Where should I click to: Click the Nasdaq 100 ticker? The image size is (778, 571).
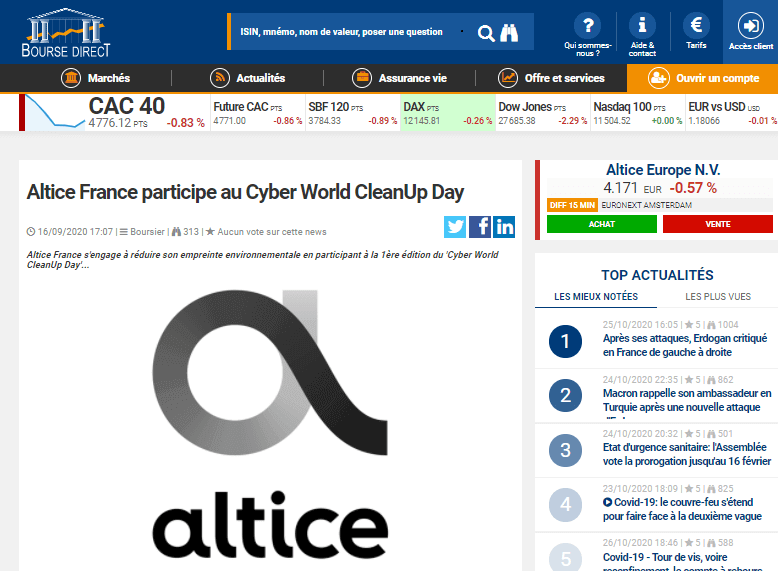(637, 113)
